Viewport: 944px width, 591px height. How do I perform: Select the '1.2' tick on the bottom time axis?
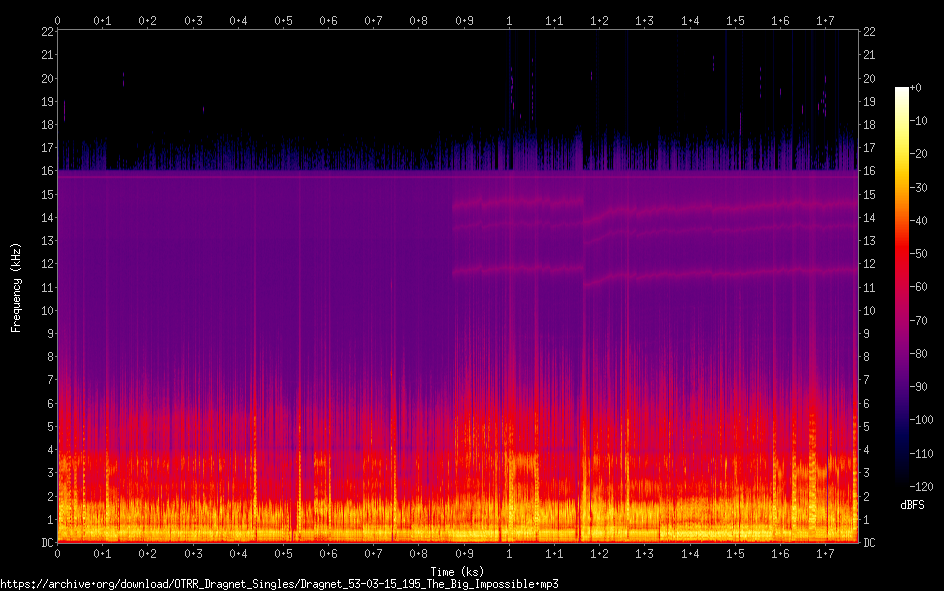point(600,554)
